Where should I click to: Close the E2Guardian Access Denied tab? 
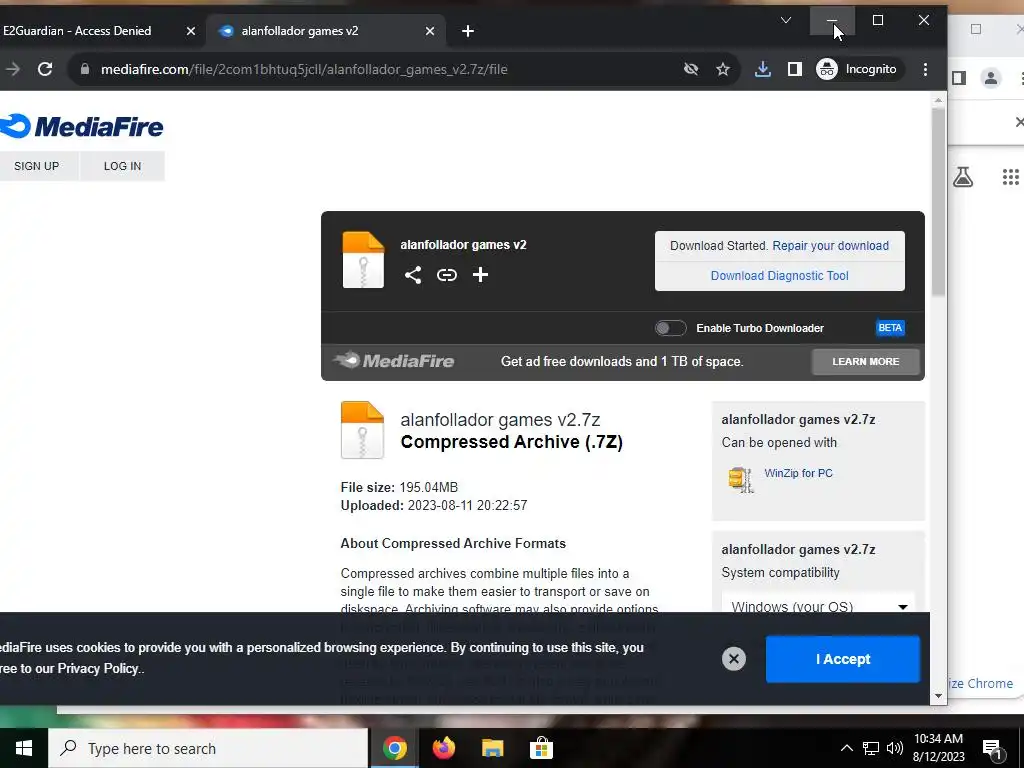click(191, 31)
